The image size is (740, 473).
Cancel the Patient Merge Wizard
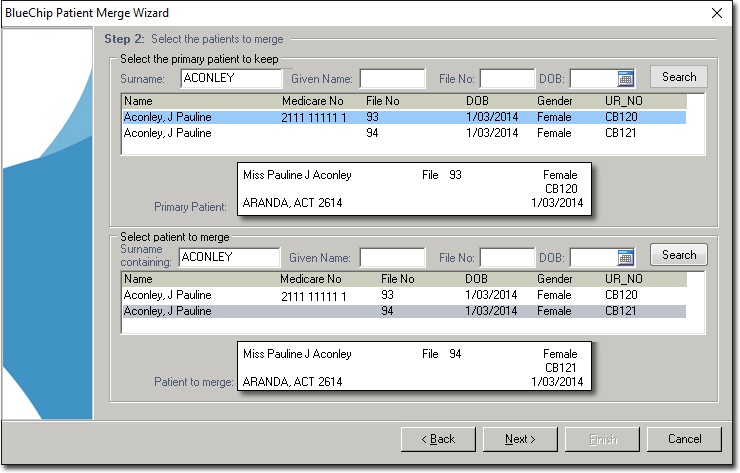point(685,439)
